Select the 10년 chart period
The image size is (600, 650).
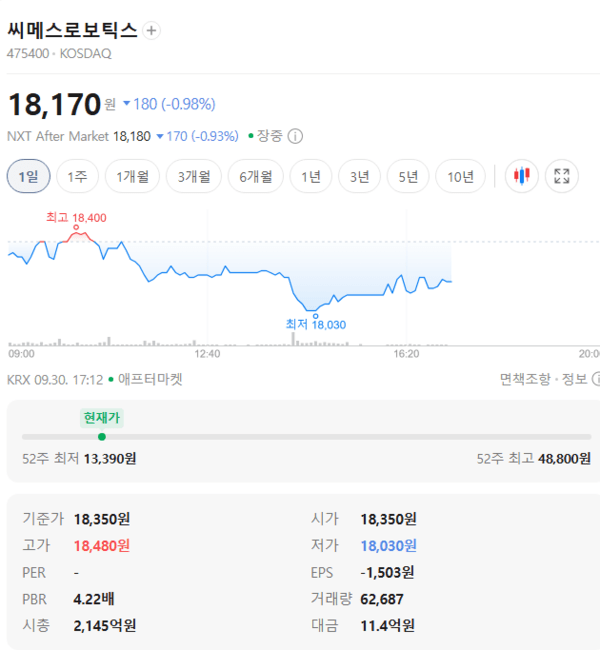pos(460,176)
